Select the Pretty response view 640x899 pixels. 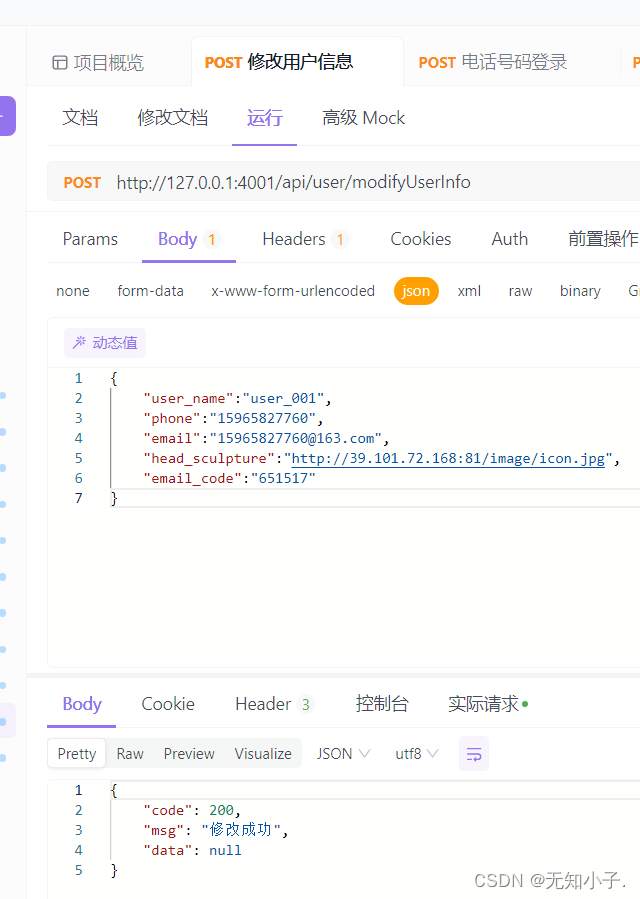pyautogui.click(x=77, y=753)
